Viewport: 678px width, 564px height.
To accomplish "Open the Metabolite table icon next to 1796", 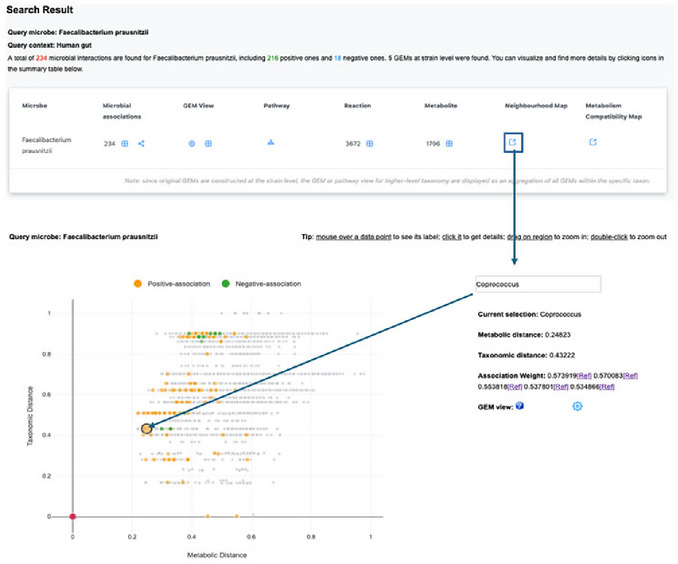I will [449, 144].
